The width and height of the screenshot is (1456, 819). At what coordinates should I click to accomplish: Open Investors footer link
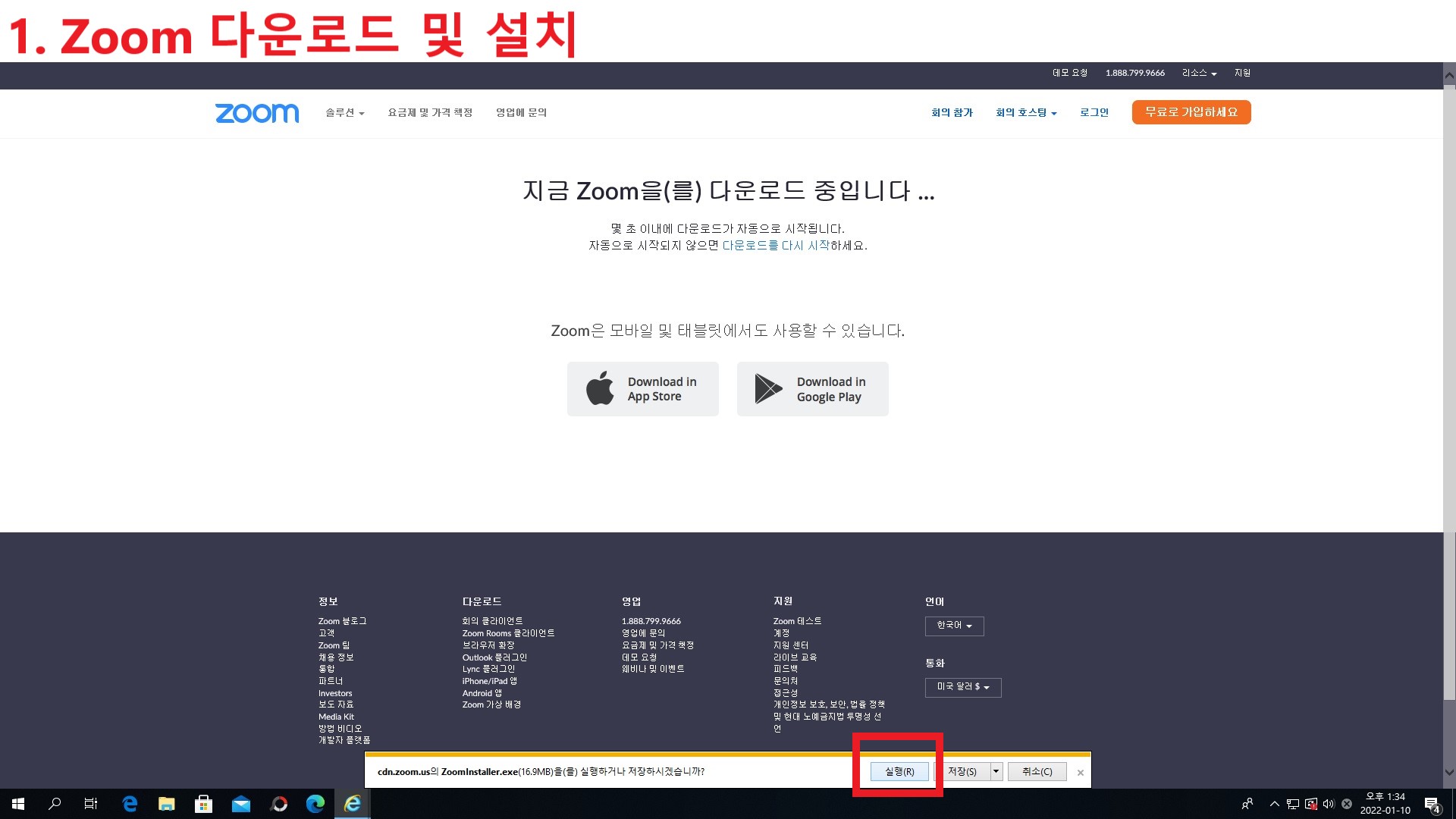tap(335, 693)
